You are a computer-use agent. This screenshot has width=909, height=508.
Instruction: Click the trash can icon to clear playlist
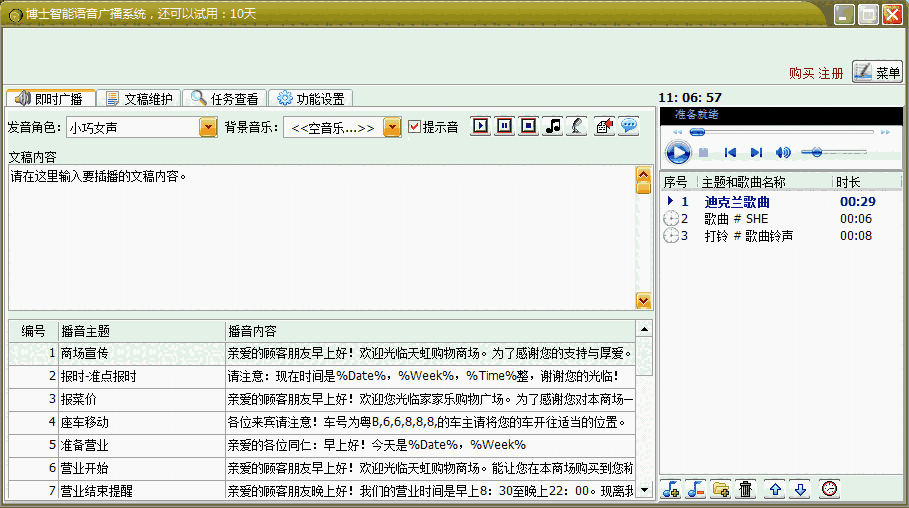[x=745, y=489]
